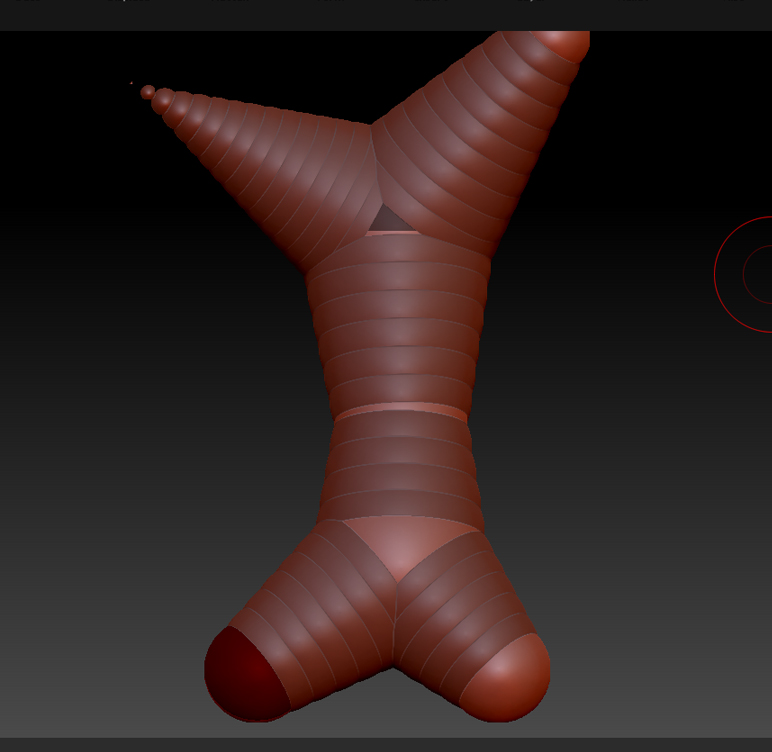Click the dark triangular gap at the upper fork
Viewport: 772px width, 752px height.
pos(390,219)
